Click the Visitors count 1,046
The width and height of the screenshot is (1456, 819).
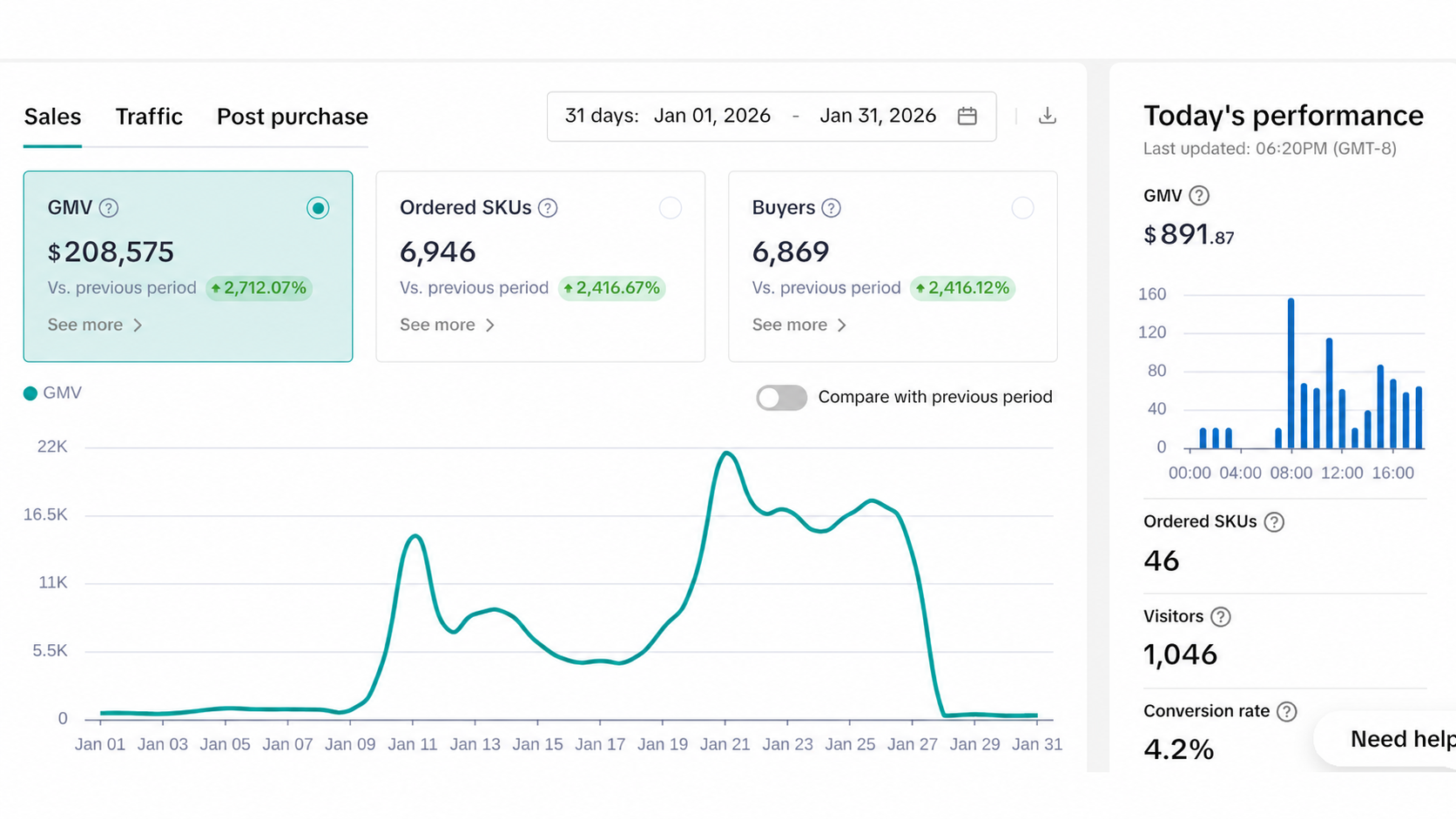pyautogui.click(x=1180, y=655)
